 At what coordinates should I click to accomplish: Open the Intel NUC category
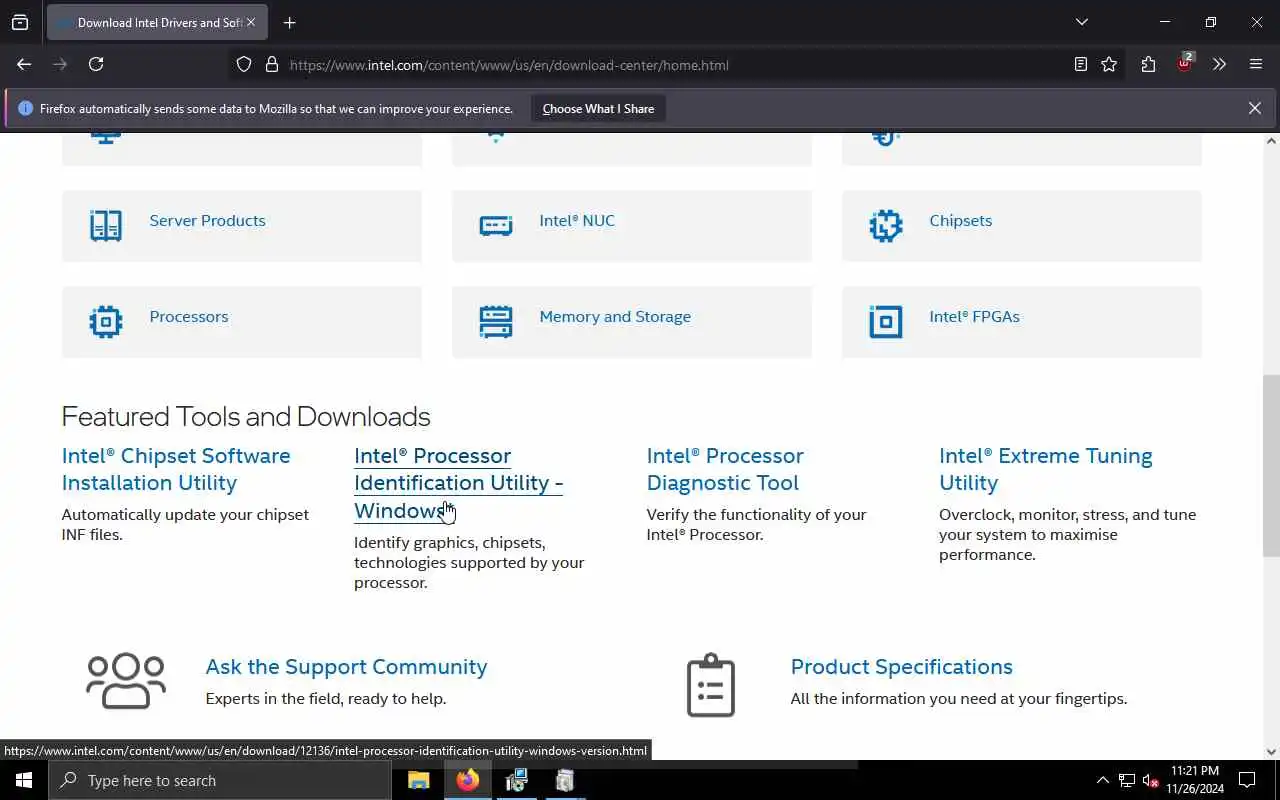click(x=577, y=221)
